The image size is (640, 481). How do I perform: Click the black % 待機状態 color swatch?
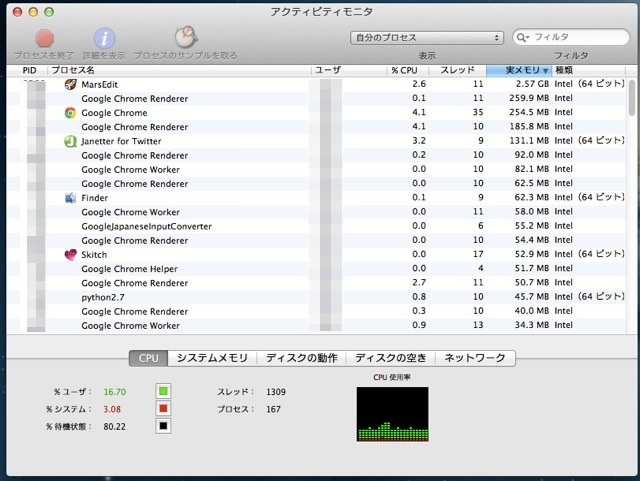pyautogui.click(x=163, y=426)
